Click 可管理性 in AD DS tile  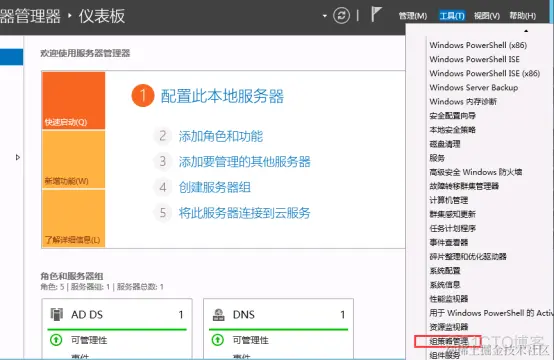89,340
